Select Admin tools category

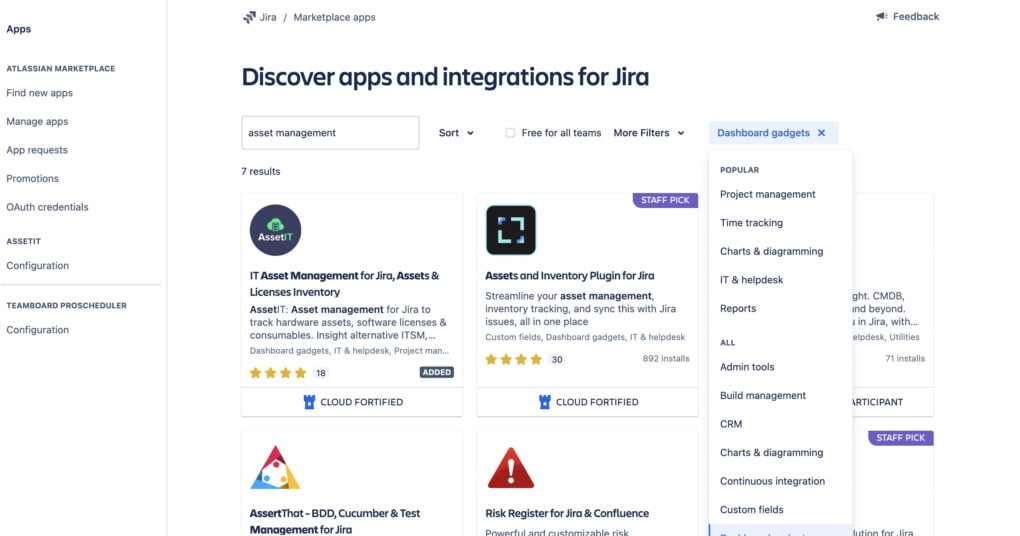pyautogui.click(x=747, y=367)
